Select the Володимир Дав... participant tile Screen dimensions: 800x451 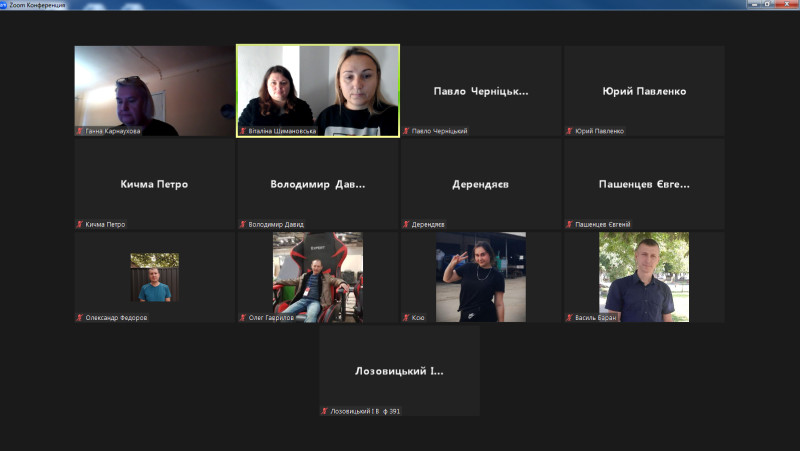(x=318, y=184)
